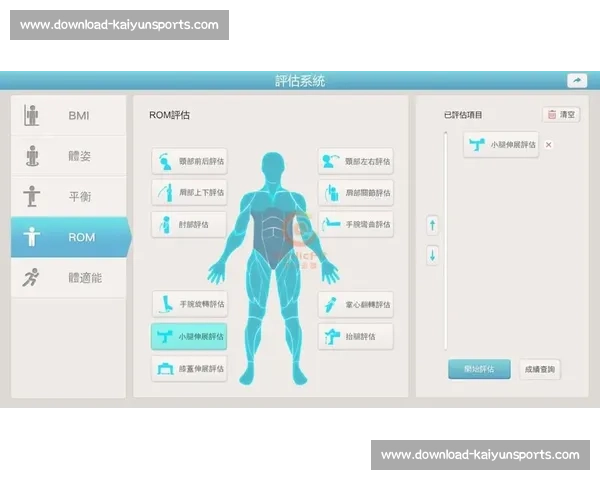Select the ROM tab in sidebar
This screenshot has width=600, height=480.
click(71, 237)
